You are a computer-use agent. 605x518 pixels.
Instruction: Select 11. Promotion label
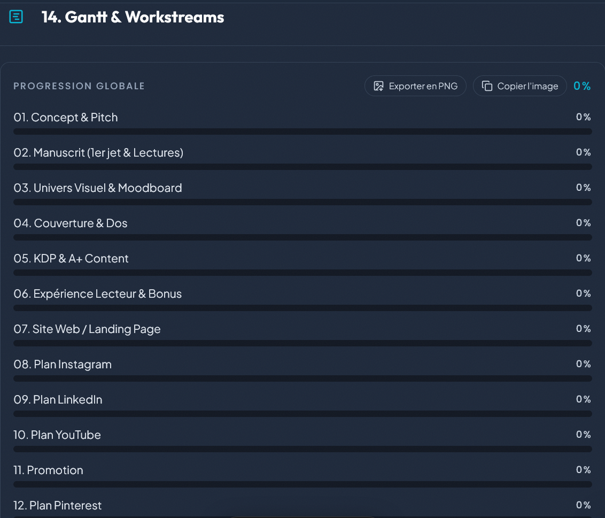(x=48, y=470)
